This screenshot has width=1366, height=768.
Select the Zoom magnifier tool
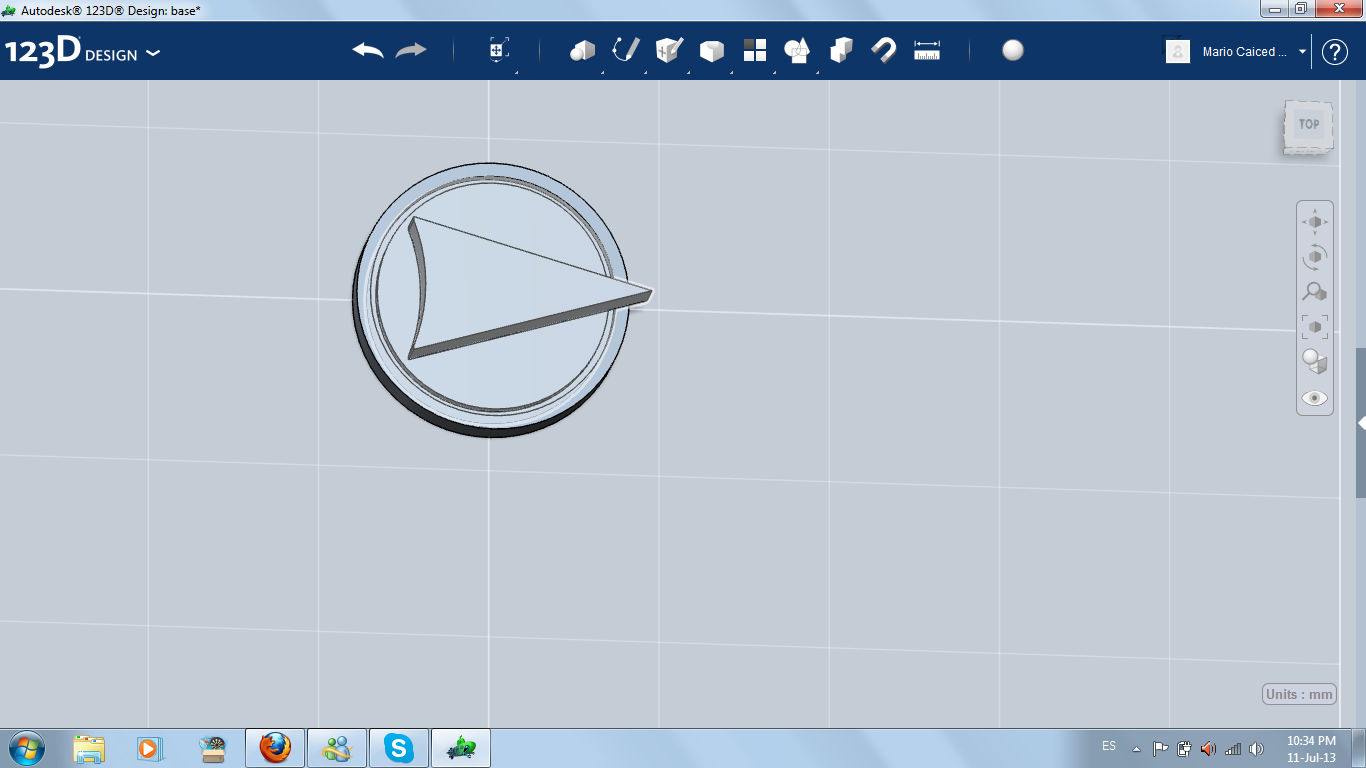(x=1315, y=292)
